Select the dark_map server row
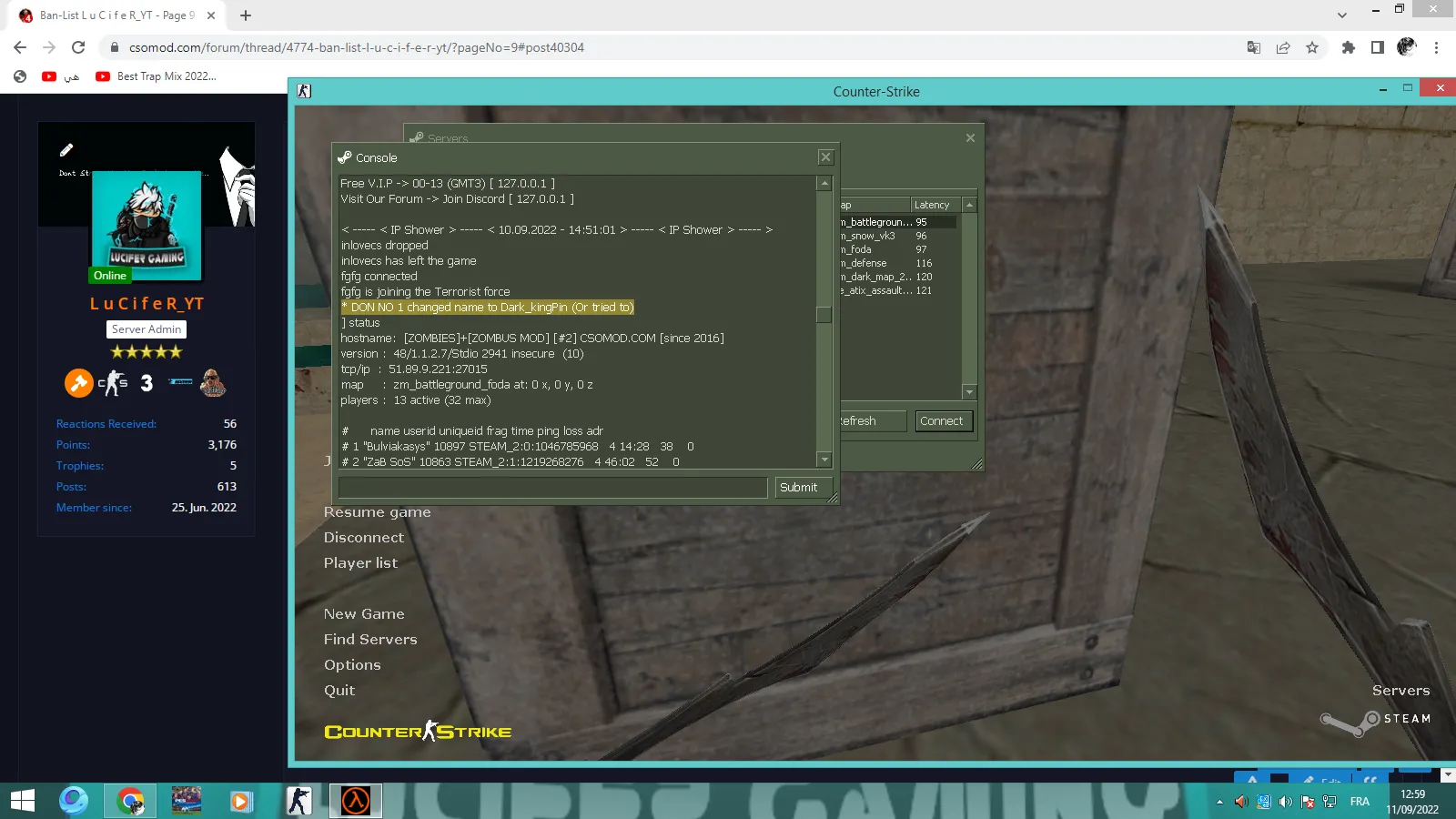Image resolution: width=1456 pixels, height=819 pixels. (x=897, y=277)
